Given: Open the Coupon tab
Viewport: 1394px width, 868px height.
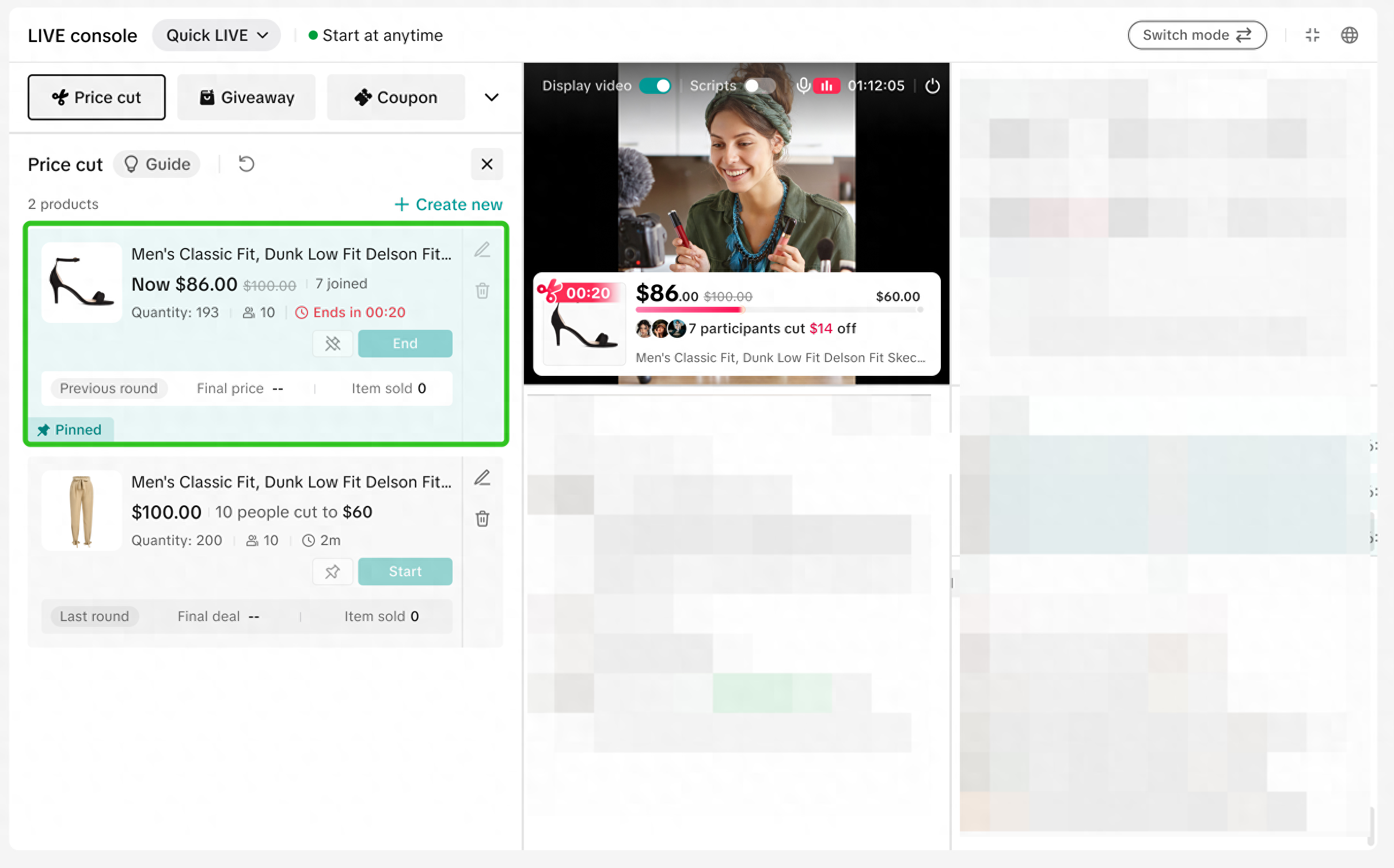Looking at the screenshot, I should (396, 97).
